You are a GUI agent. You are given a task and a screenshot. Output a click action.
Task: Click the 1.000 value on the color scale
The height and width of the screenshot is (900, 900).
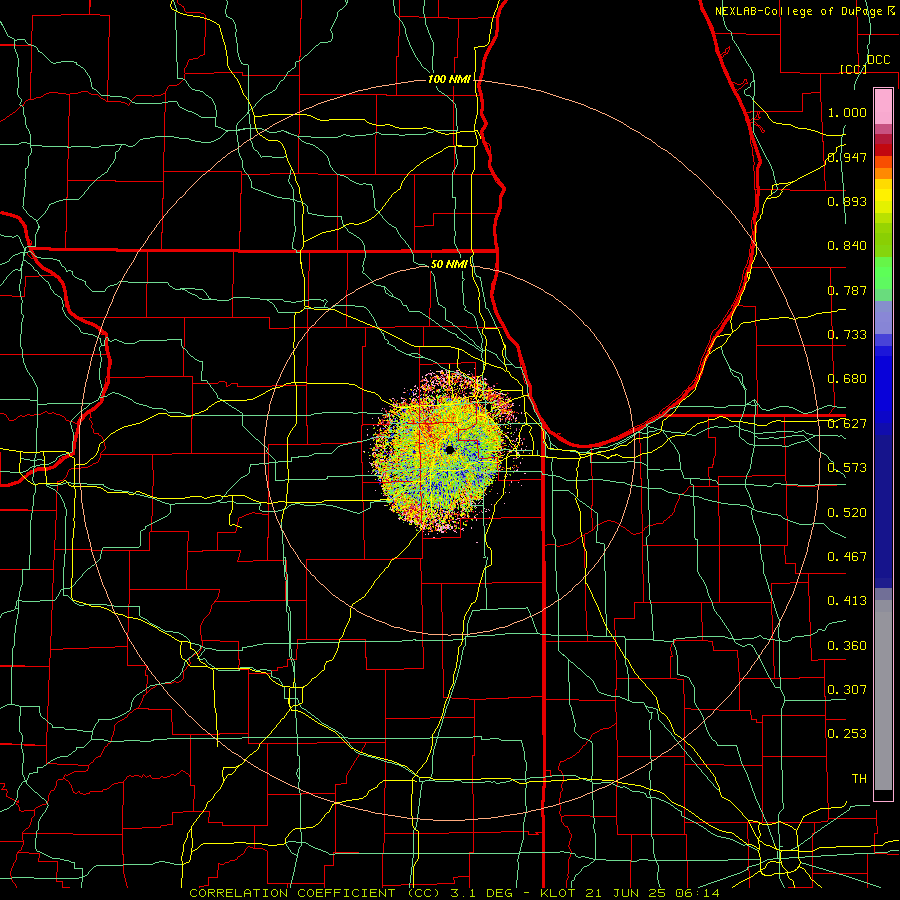tap(847, 112)
